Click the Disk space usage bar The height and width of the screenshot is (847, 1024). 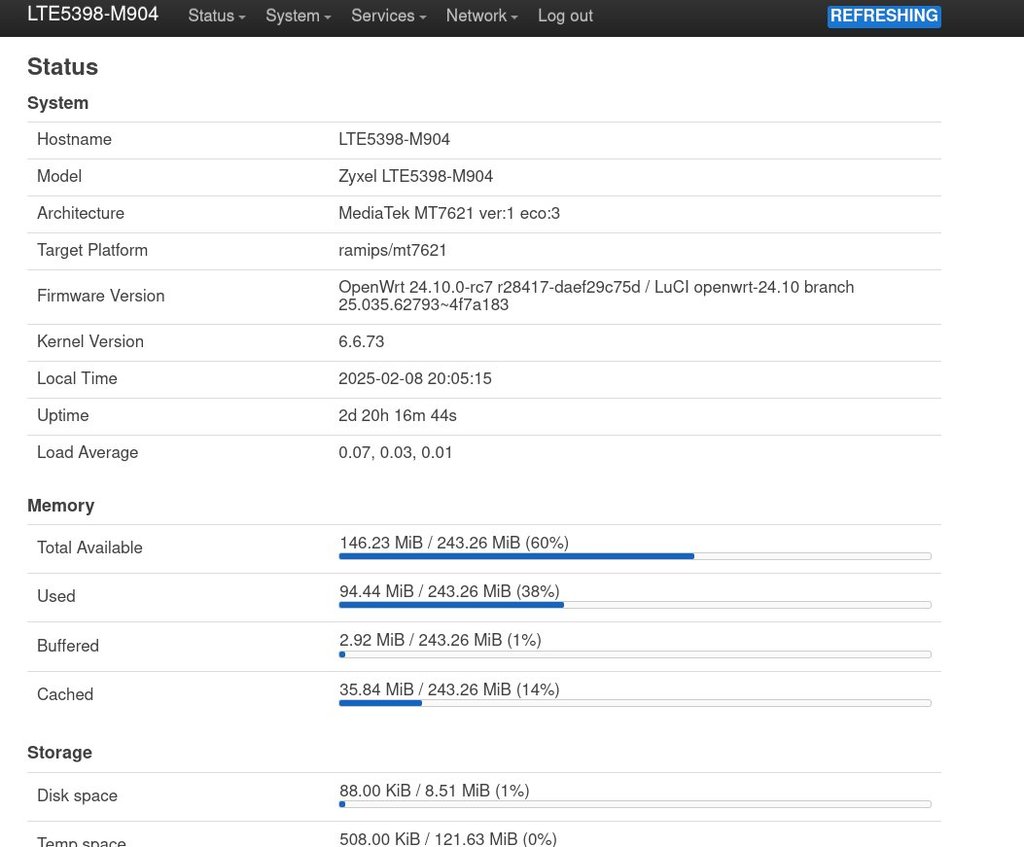pos(635,804)
